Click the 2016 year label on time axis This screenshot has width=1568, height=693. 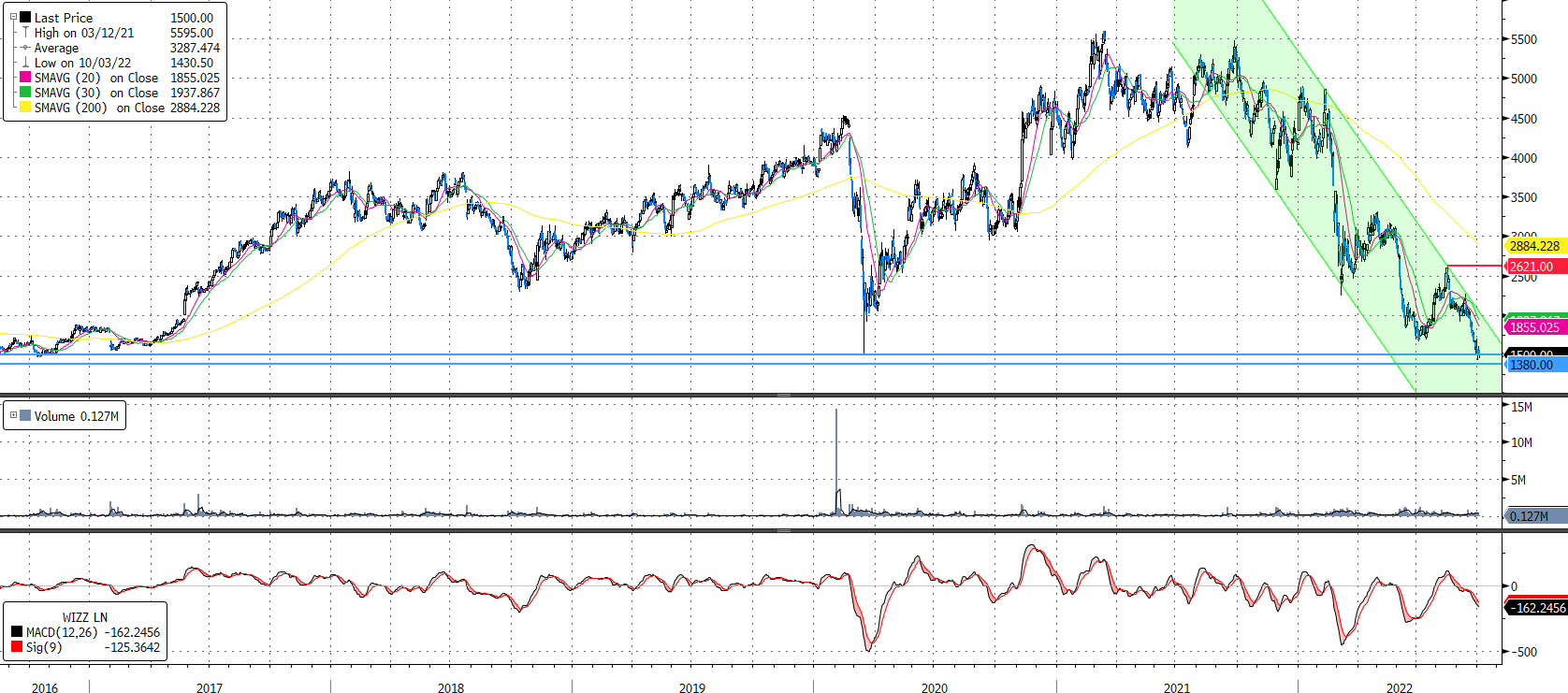[45, 687]
